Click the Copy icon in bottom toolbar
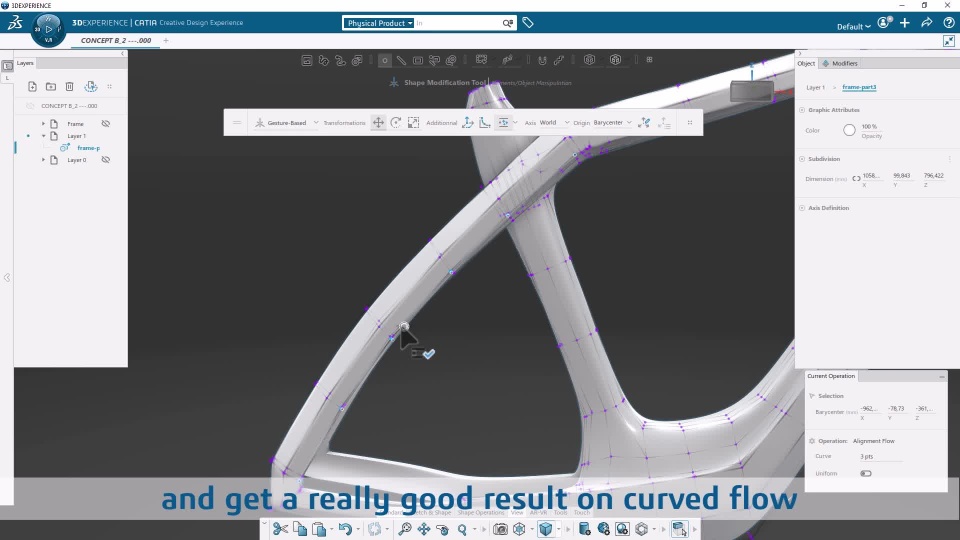Screen dimensions: 960x540 tap(300, 529)
